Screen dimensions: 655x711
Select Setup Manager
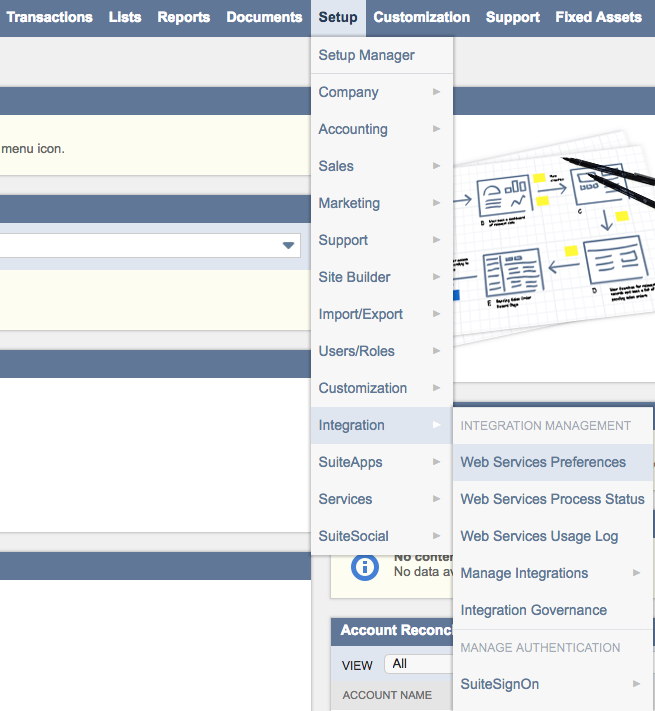[x=382, y=55]
